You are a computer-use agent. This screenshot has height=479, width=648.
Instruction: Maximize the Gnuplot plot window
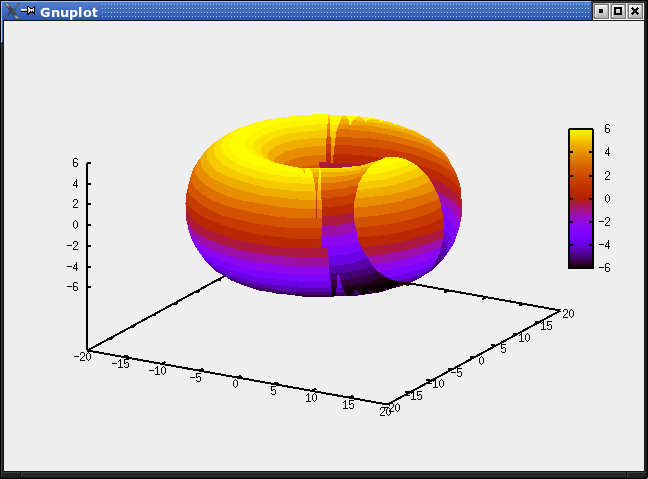[x=617, y=11]
